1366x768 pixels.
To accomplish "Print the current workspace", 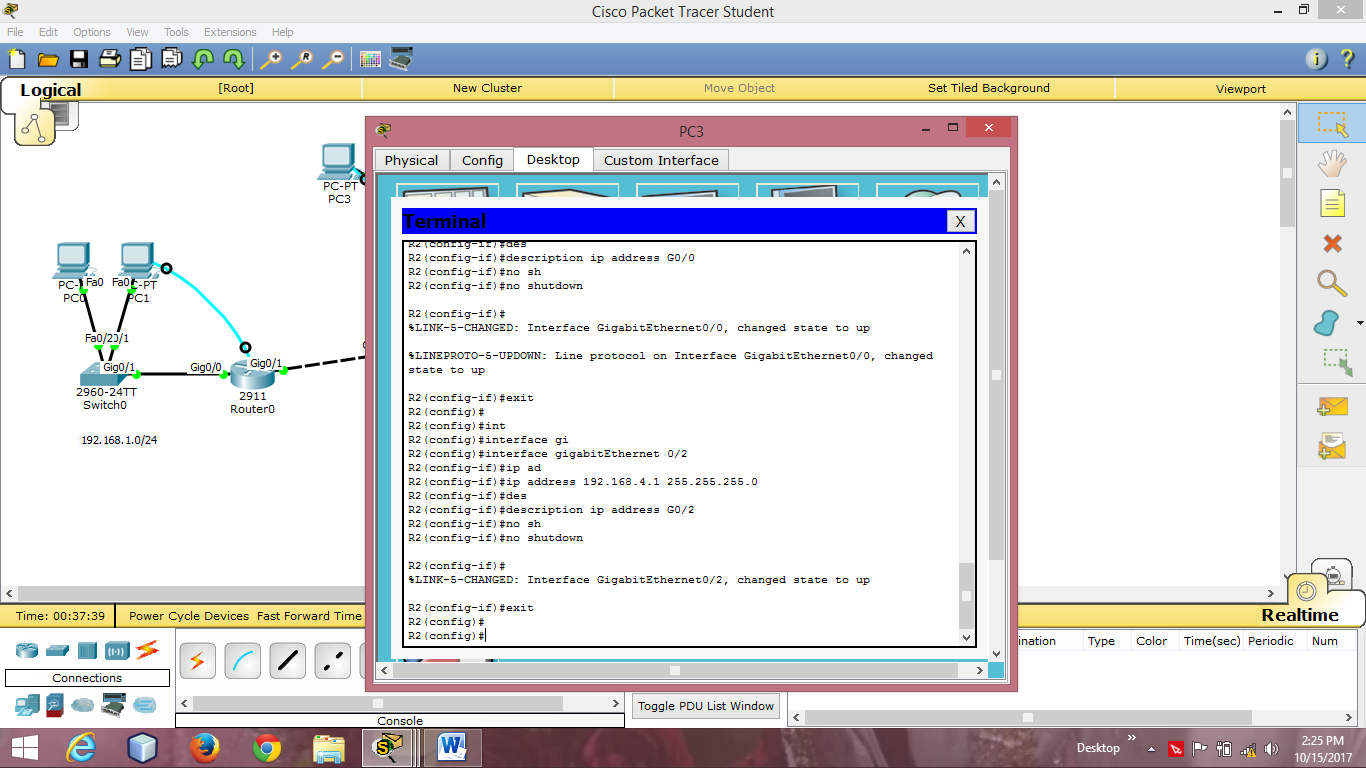I will (x=110, y=59).
